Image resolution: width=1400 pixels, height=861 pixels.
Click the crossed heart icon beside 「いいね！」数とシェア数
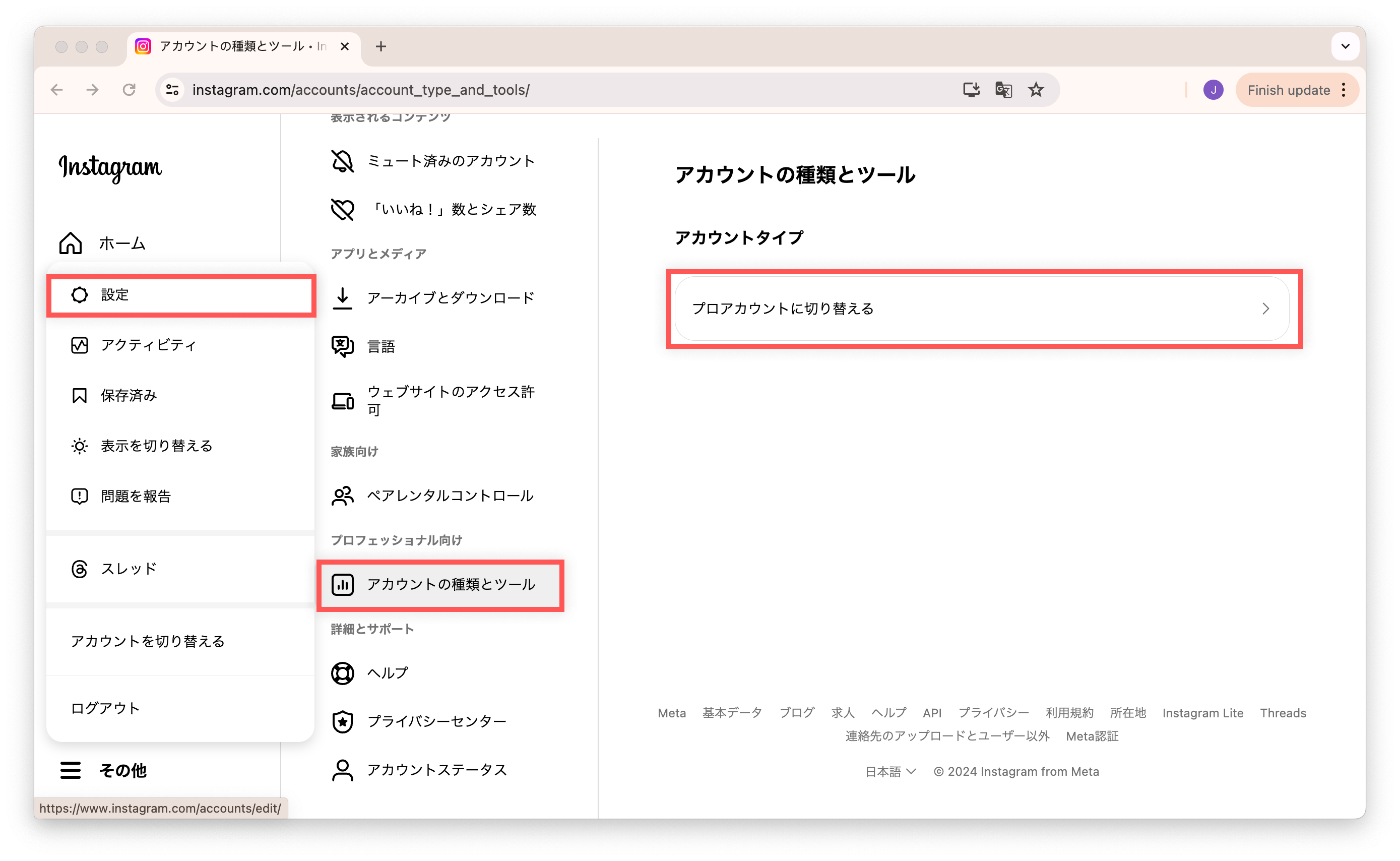pos(343,210)
